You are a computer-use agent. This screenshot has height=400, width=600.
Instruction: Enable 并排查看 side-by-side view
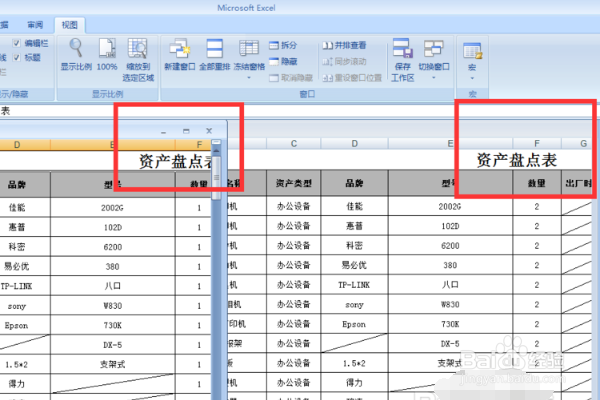(x=344, y=45)
